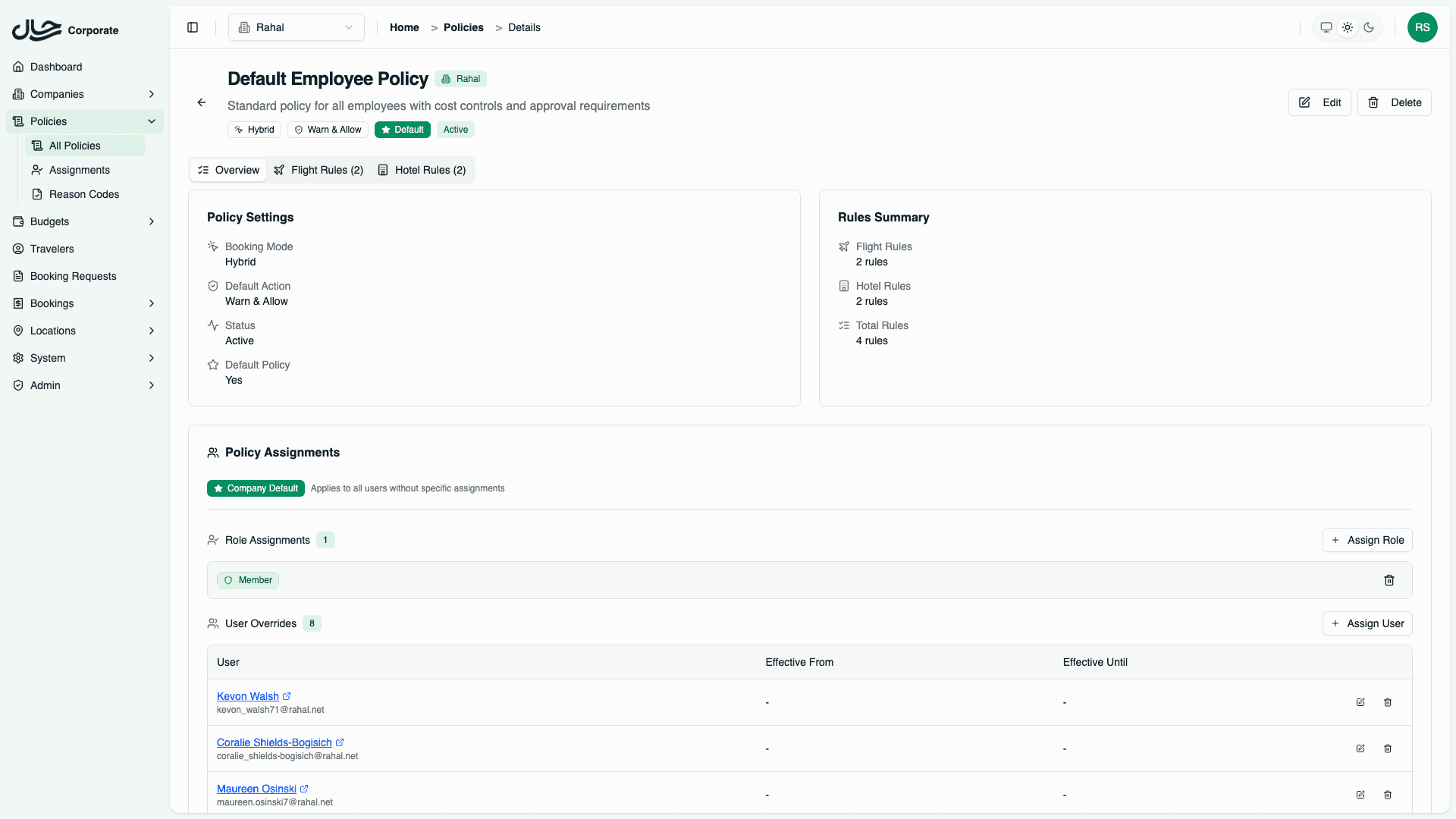Open Maureen Osinski's profile link
Image resolution: width=1456 pixels, height=819 pixels.
(x=256, y=789)
